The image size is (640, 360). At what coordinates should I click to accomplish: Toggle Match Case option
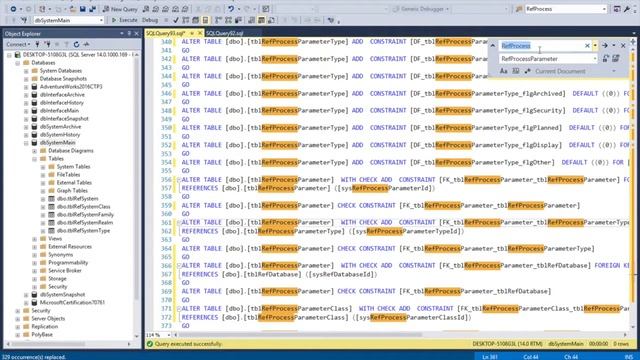coord(504,71)
